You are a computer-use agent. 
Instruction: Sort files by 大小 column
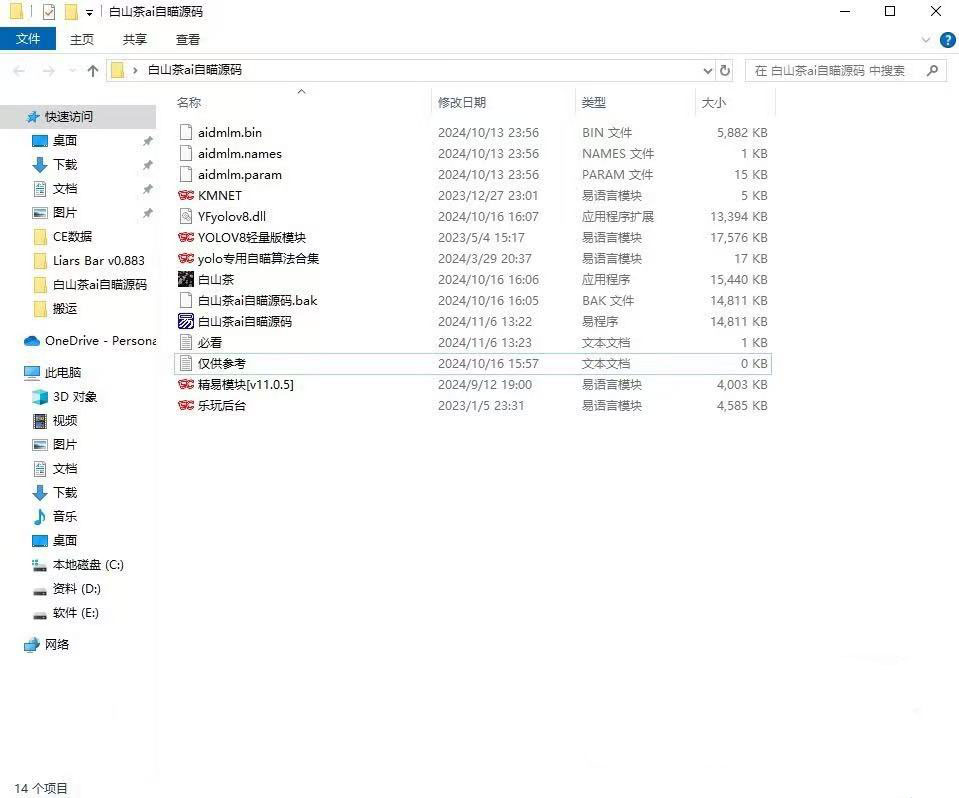click(713, 103)
